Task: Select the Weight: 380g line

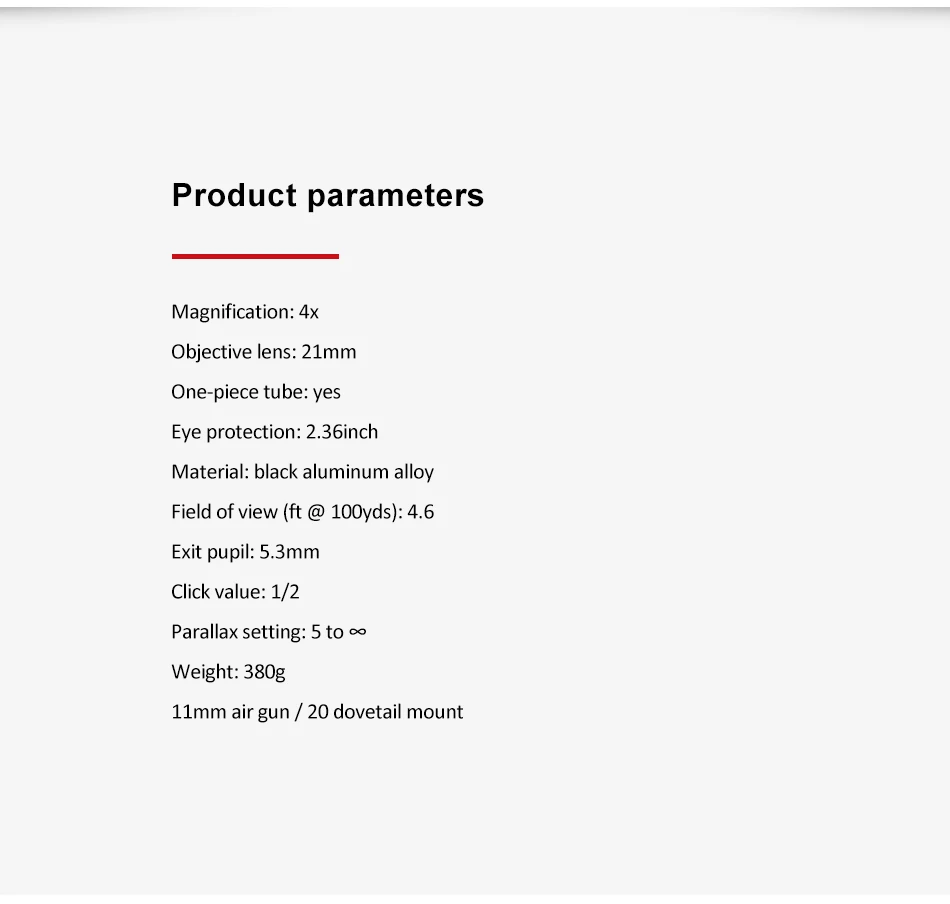Action: [x=228, y=672]
